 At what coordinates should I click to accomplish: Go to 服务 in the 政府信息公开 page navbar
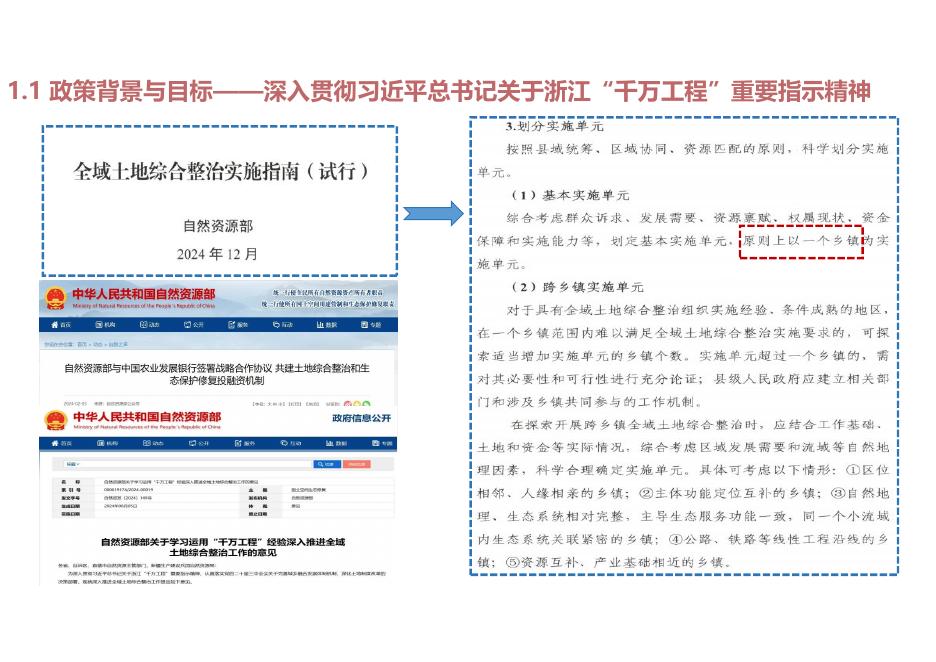click(x=245, y=444)
